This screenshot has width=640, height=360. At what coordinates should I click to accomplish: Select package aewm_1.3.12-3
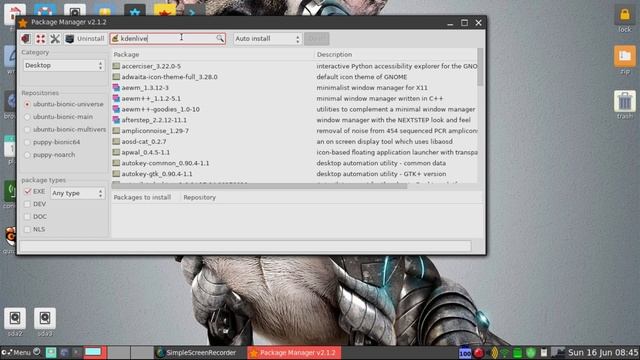pyautogui.click(x=294, y=88)
